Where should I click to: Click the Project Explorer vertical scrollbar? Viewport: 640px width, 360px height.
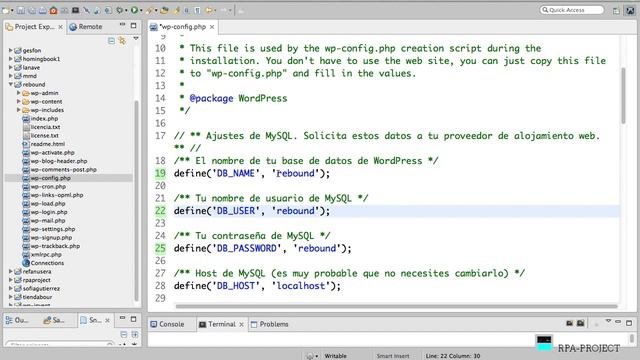(x=136, y=200)
